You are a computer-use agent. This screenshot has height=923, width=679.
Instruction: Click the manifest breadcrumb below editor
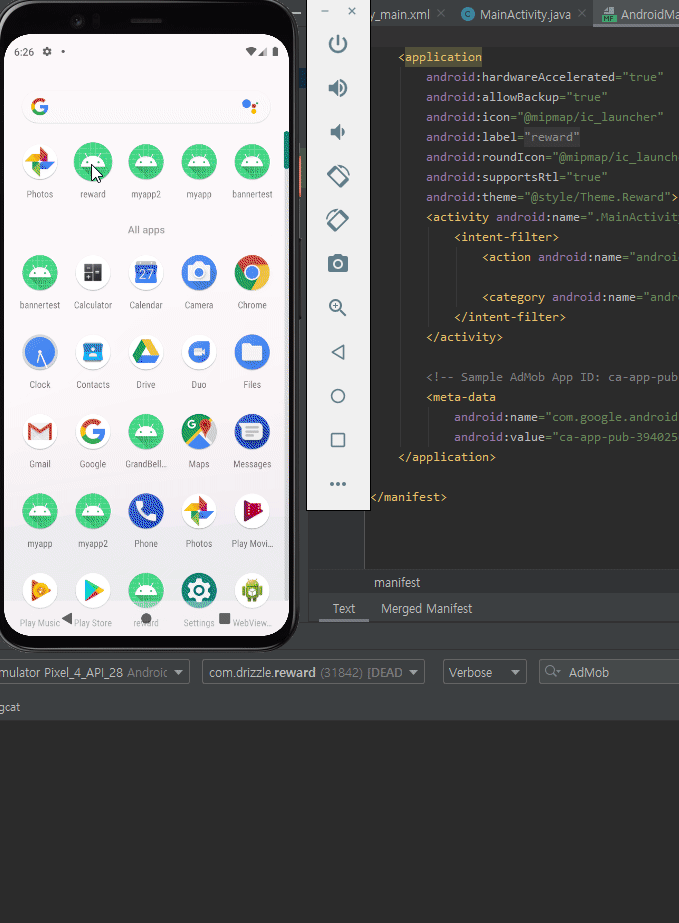[x=397, y=583]
